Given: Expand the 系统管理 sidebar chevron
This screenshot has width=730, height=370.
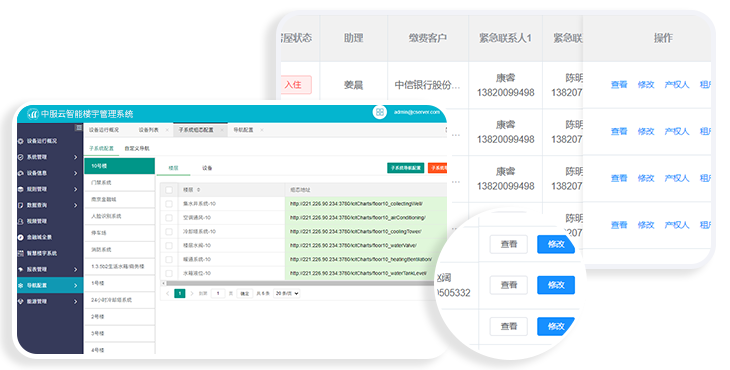Looking at the screenshot, I should pos(75,157).
